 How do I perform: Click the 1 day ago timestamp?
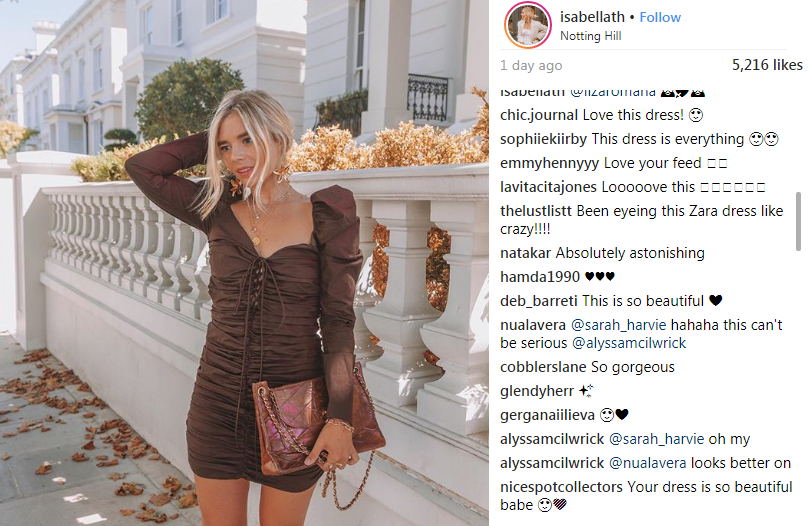pyautogui.click(x=531, y=66)
